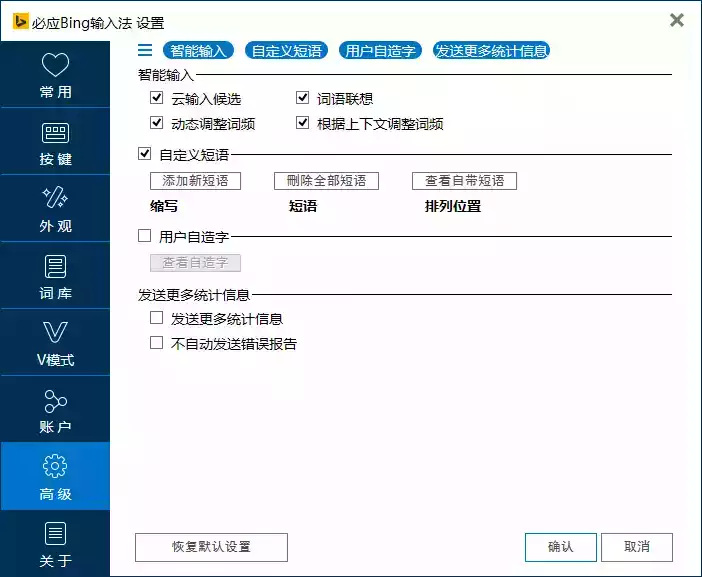Viewport: 702px width, 577px height.
Task: Open the 常用 heart icon section
Action: pos(55,74)
